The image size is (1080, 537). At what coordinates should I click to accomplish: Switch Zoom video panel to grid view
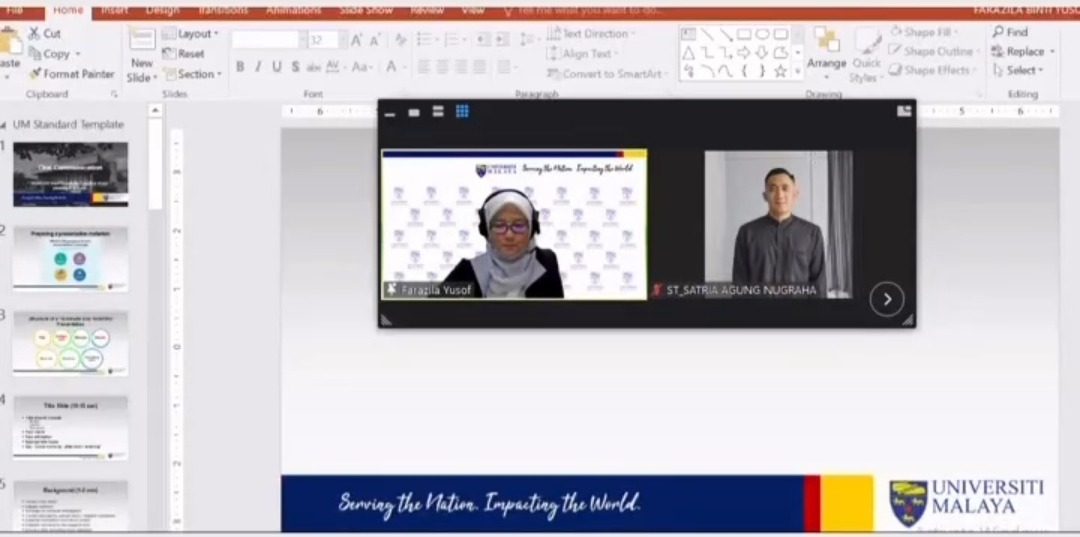(x=462, y=112)
